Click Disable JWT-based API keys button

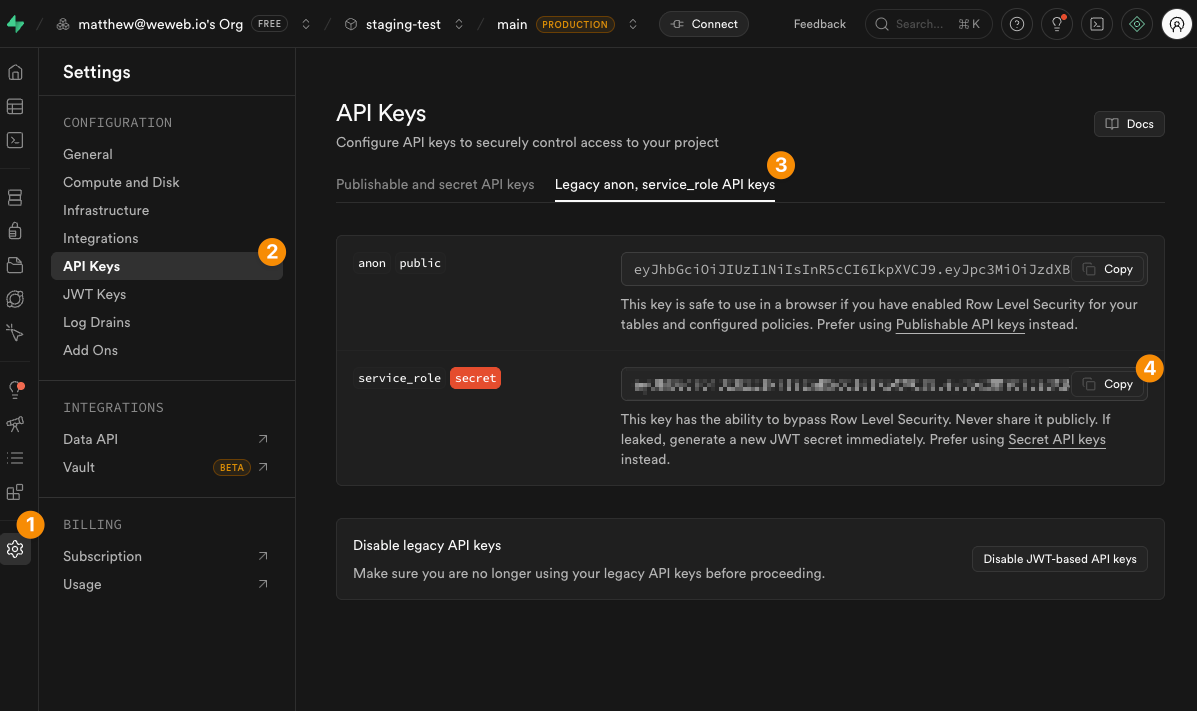point(1060,559)
